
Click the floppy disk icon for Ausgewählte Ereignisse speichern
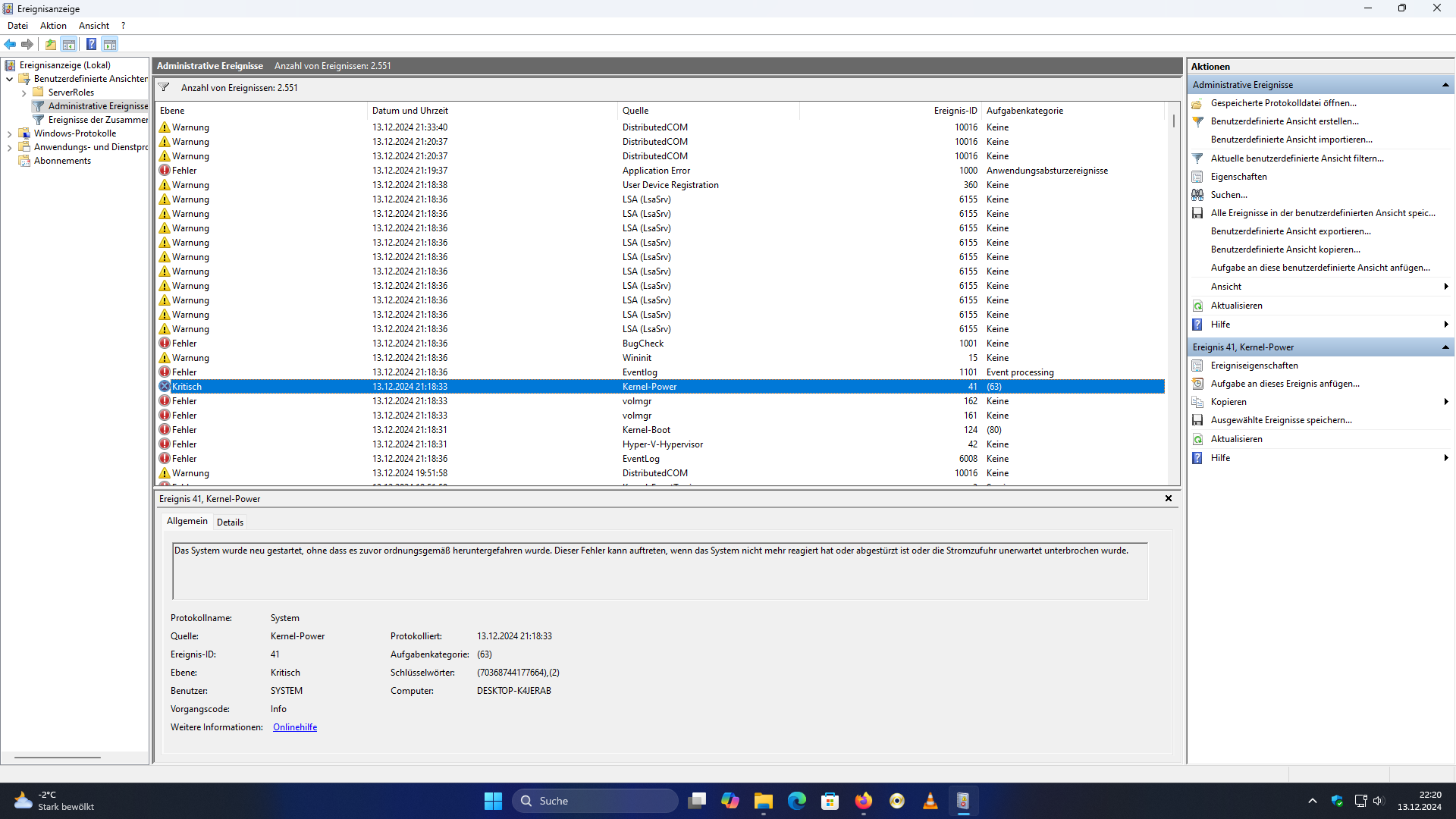coord(1197,420)
